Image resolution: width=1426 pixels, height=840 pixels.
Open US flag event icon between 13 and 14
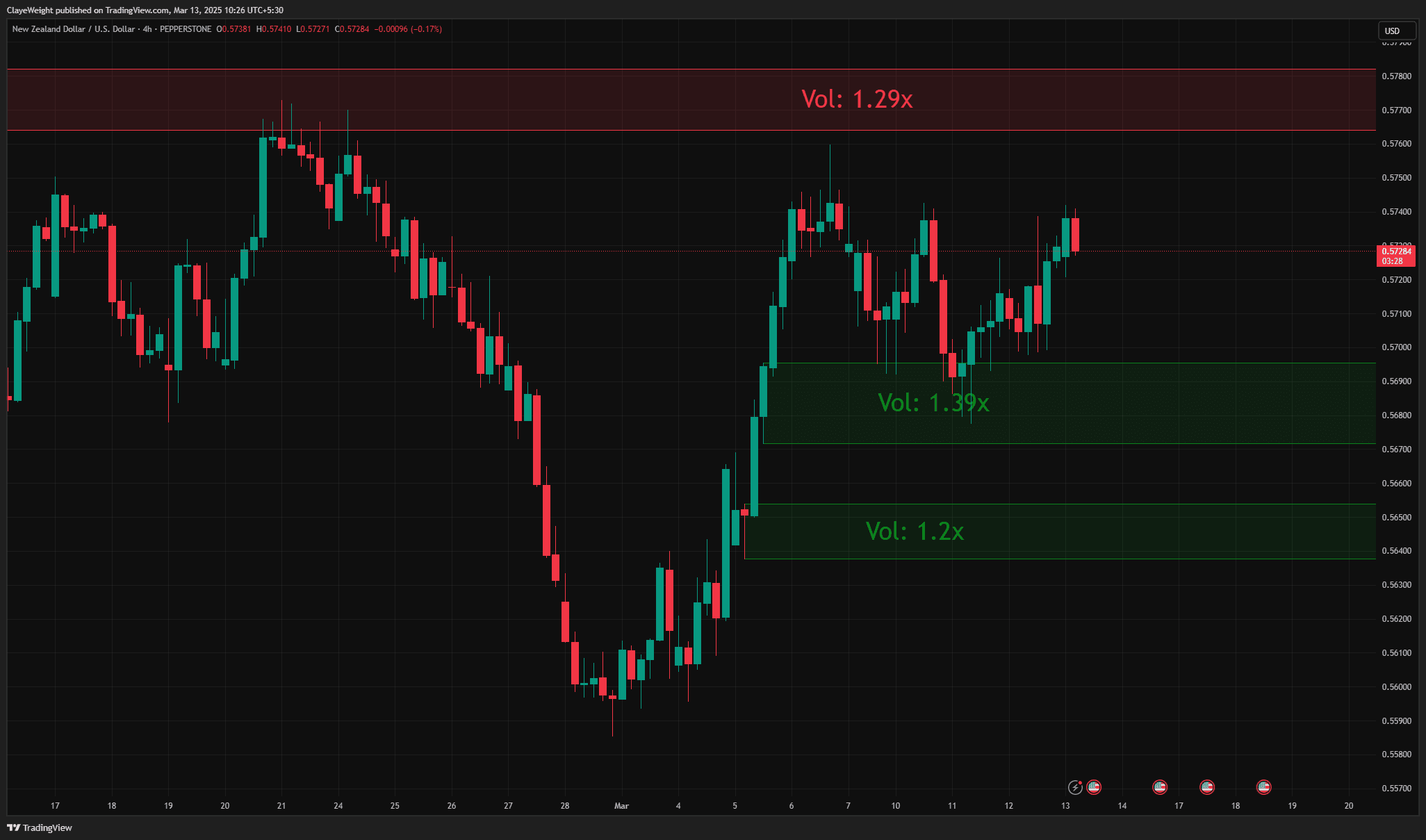(1094, 787)
